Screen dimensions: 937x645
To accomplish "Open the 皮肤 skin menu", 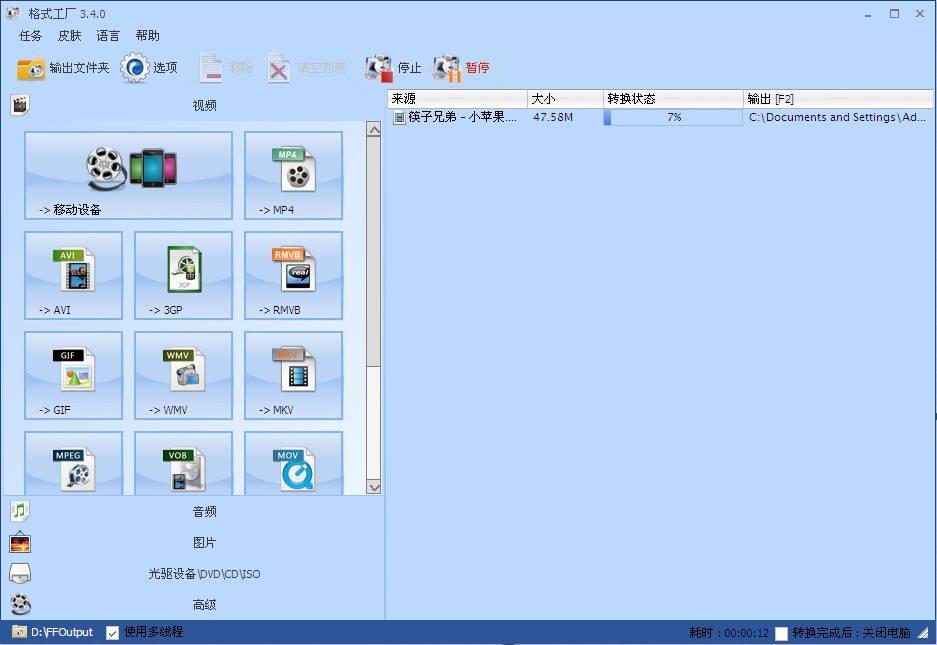I will [70, 36].
